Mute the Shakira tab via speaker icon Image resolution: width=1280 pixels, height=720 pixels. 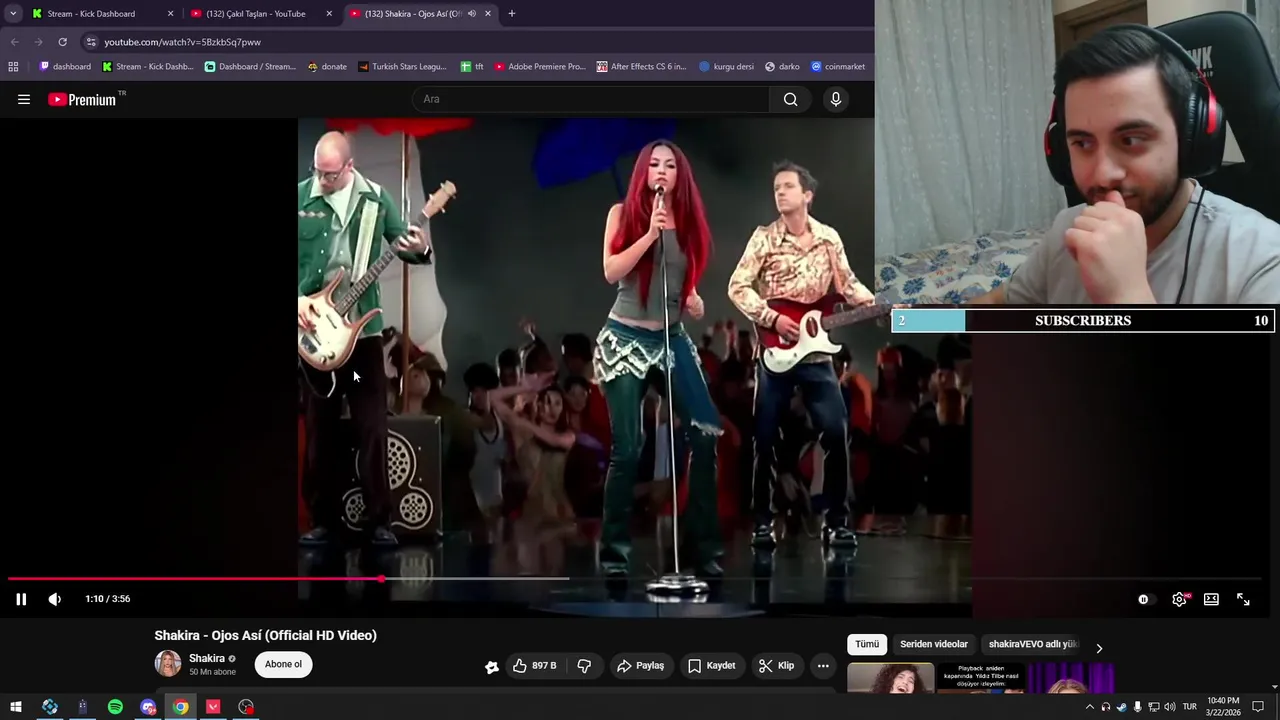(x=471, y=14)
